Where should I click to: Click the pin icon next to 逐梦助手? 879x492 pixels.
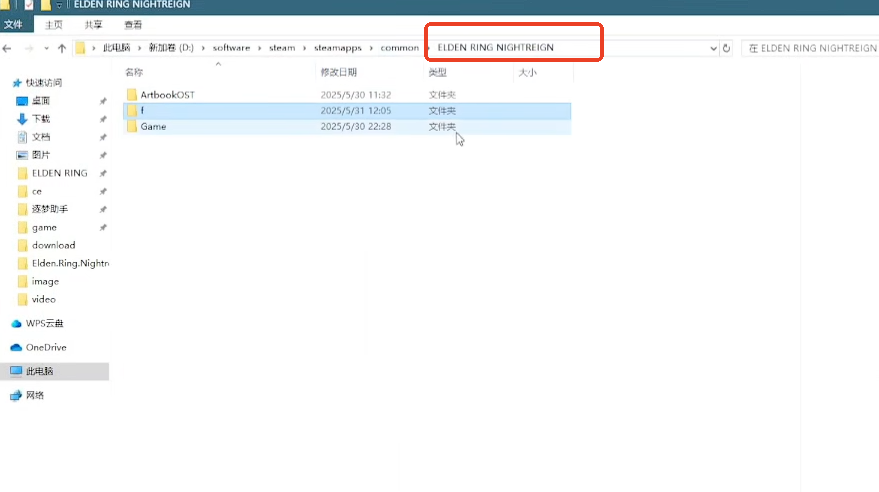[x=103, y=210]
